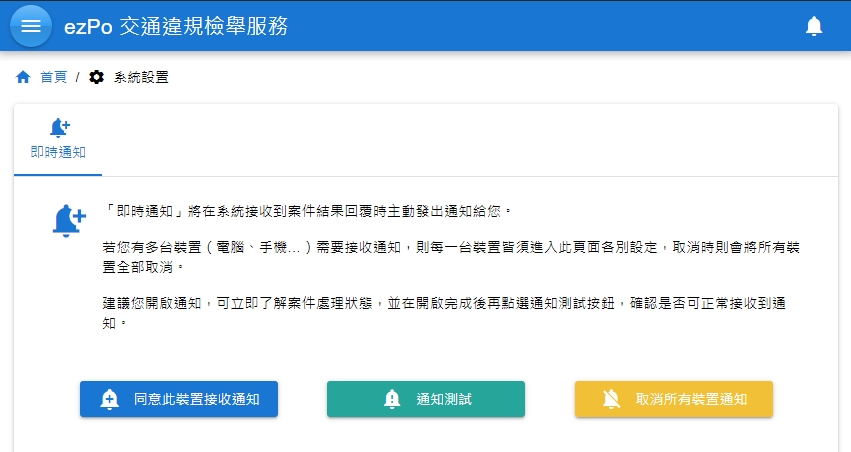
Task: Select the 系統設置 breadcrumb item
Action: pyautogui.click(x=141, y=77)
